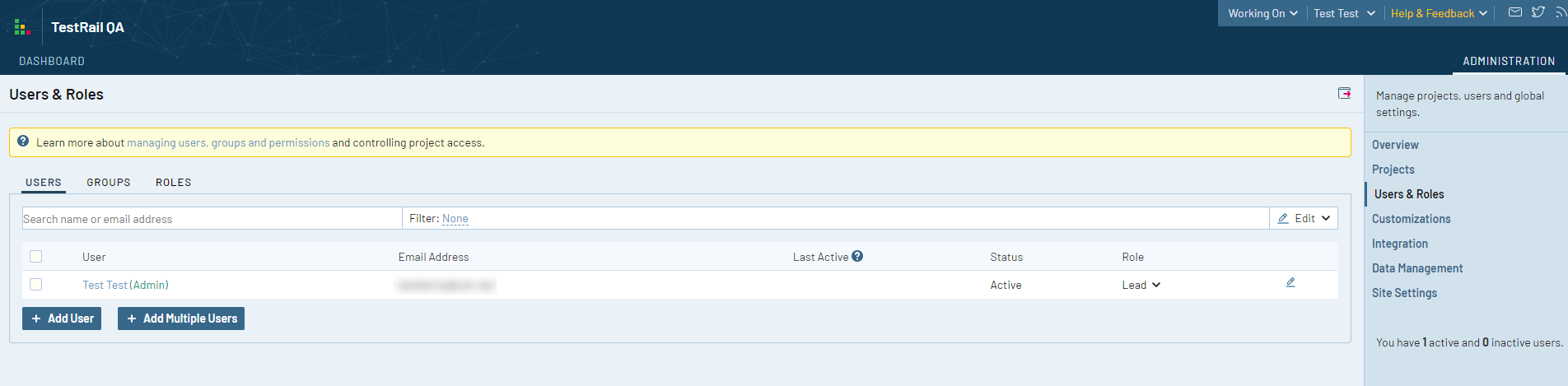
Task: Click the Status column header
Action: [x=1006, y=257]
